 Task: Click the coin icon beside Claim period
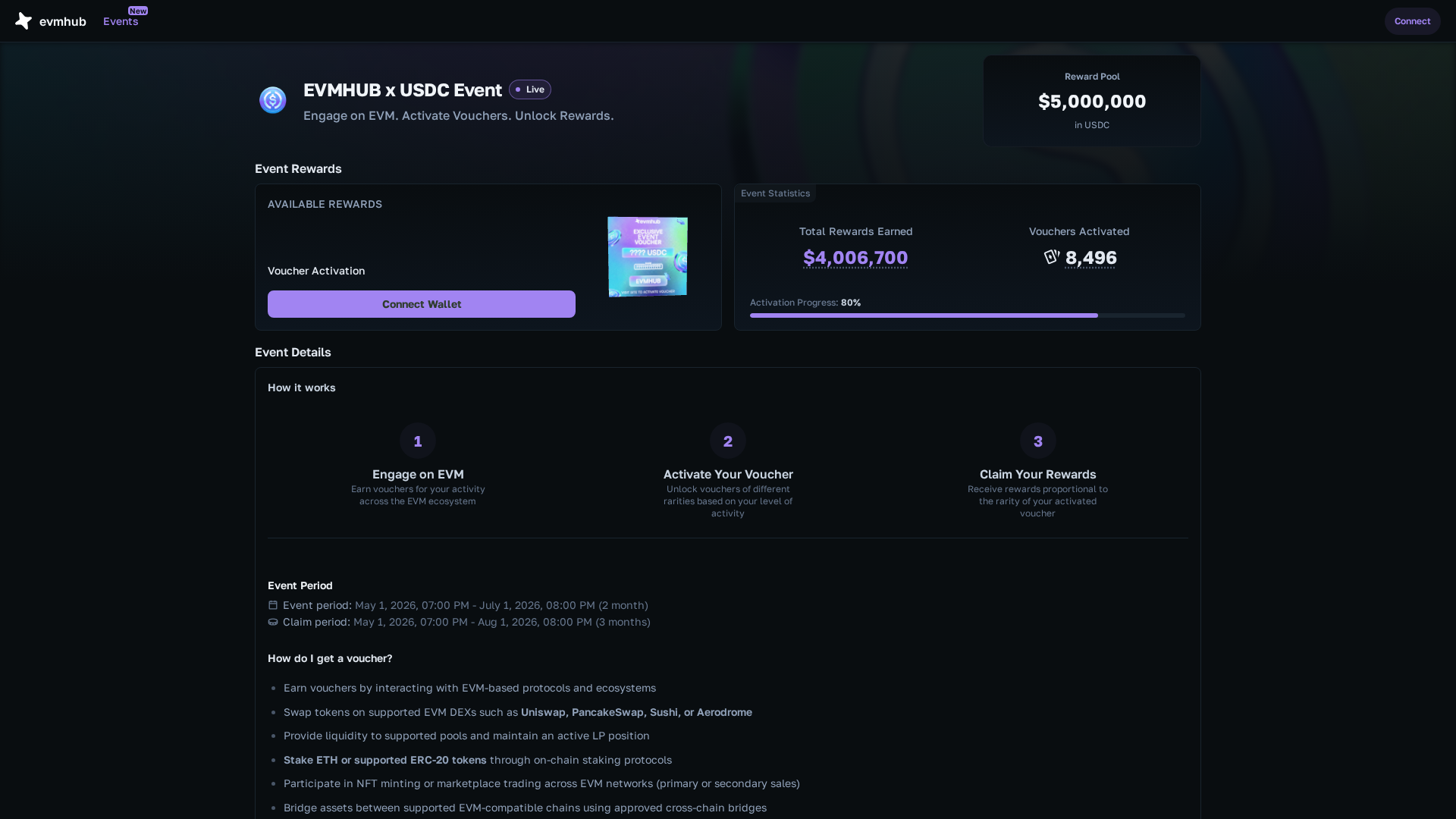273,622
